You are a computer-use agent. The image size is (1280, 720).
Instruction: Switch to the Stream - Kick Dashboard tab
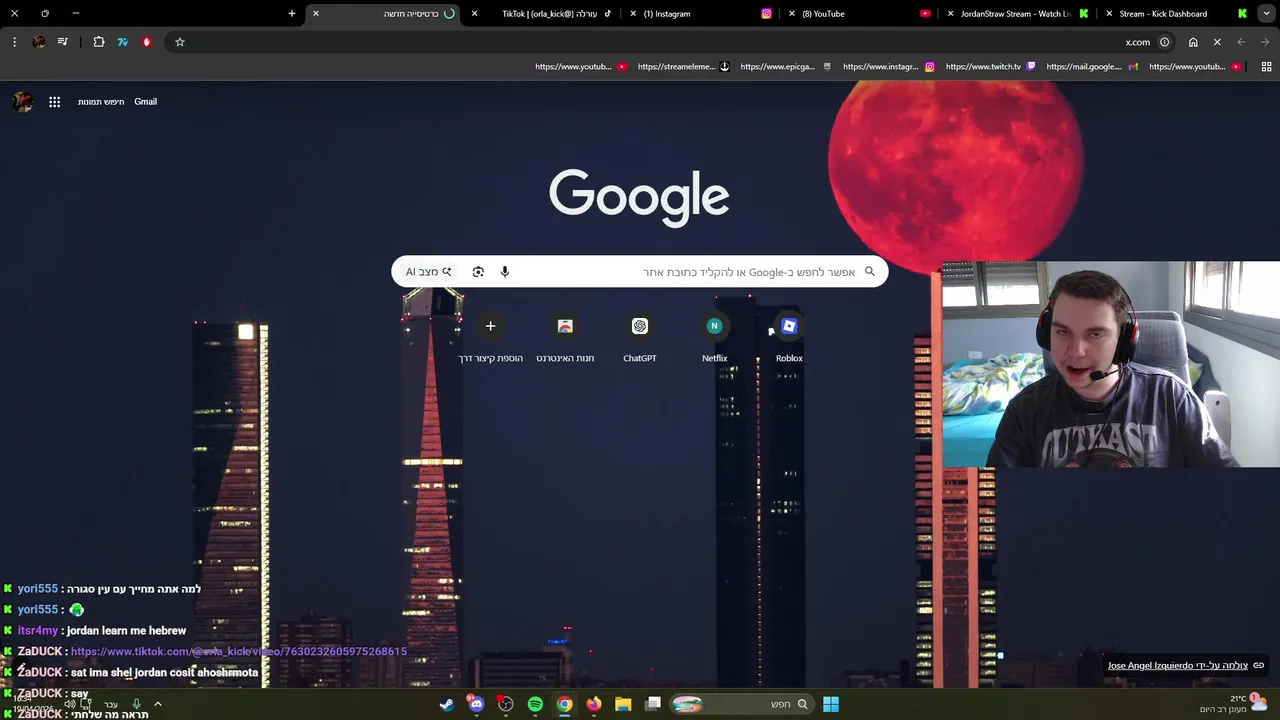1178,14
